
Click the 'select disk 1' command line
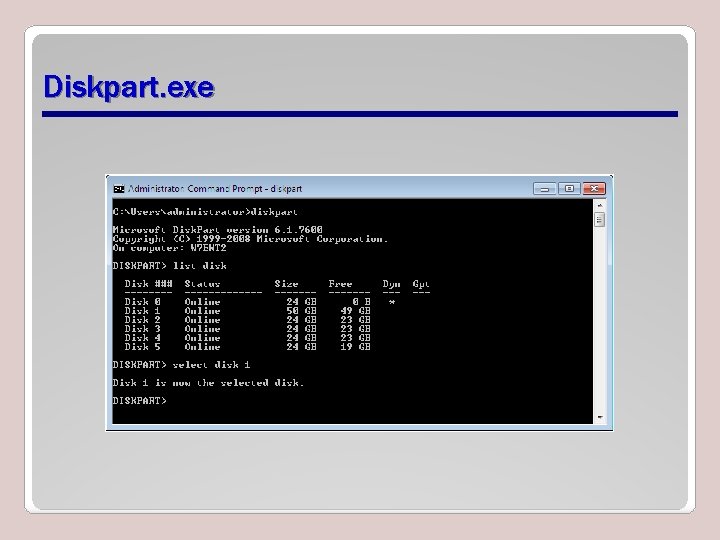click(x=181, y=365)
